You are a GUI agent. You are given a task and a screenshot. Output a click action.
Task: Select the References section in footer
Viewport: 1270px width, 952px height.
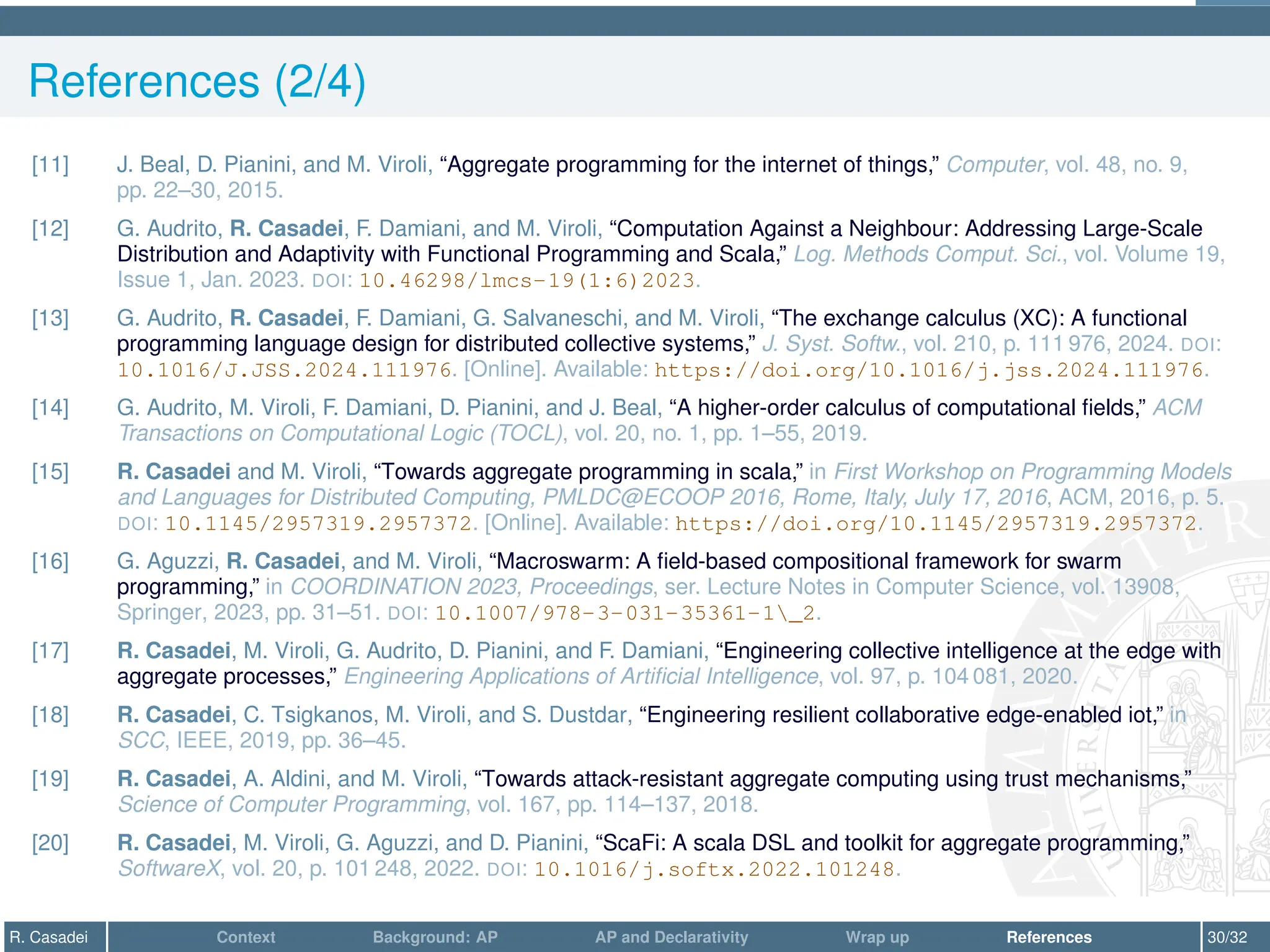click(1049, 937)
